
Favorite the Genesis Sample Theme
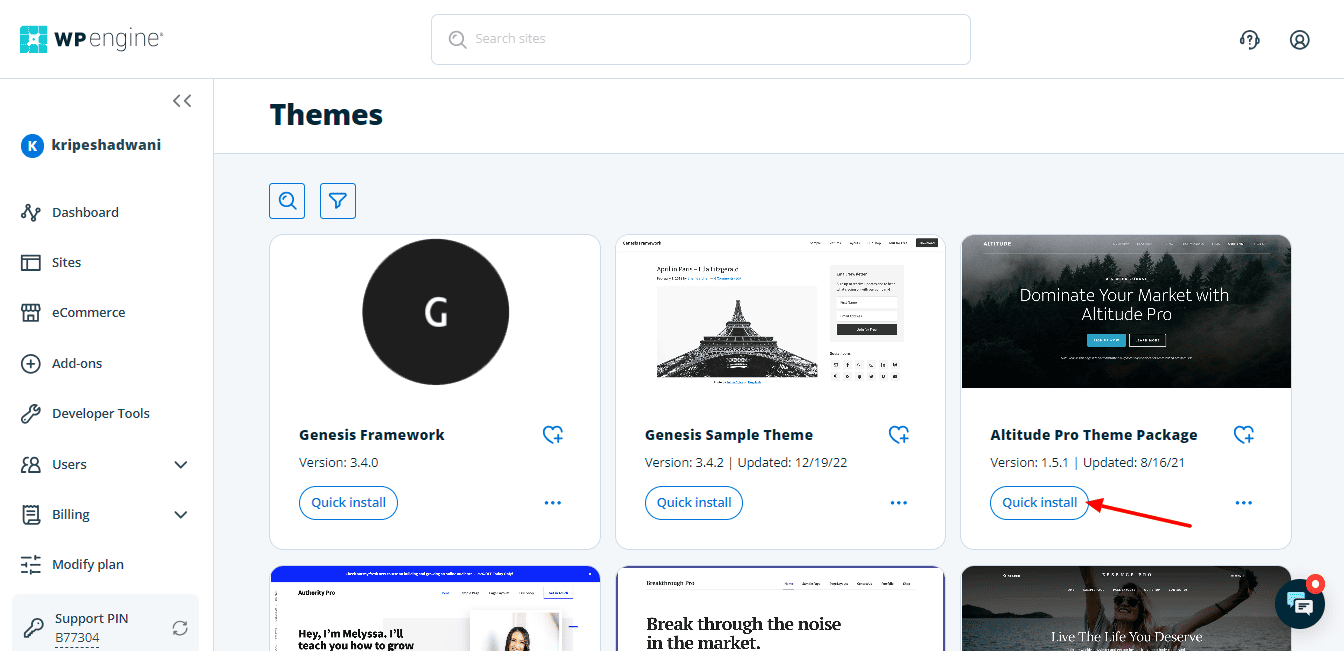tap(898, 435)
